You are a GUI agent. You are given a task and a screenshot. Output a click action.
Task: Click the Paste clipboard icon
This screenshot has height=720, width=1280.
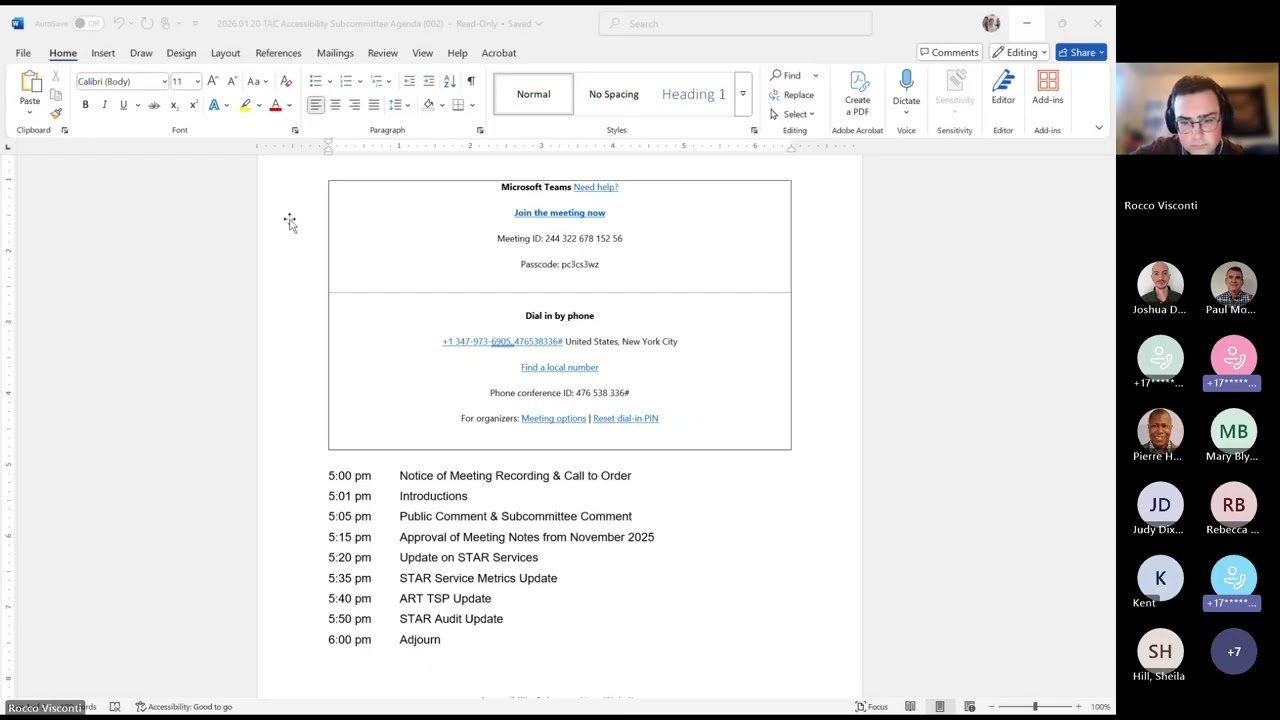[30, 82]
